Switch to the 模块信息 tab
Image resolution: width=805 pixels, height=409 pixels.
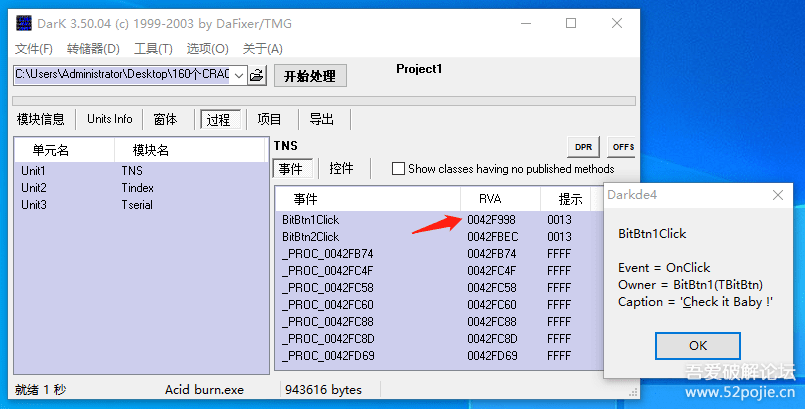pyautogui.click(x=41, y=119)
